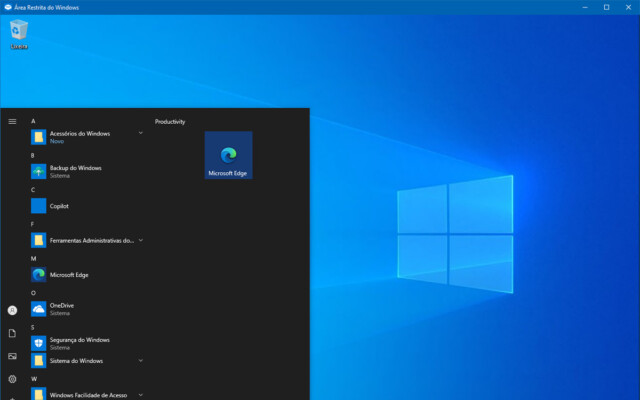
Task: Open Pictures icon in Start sidebar
Action: tap(13, 356)
